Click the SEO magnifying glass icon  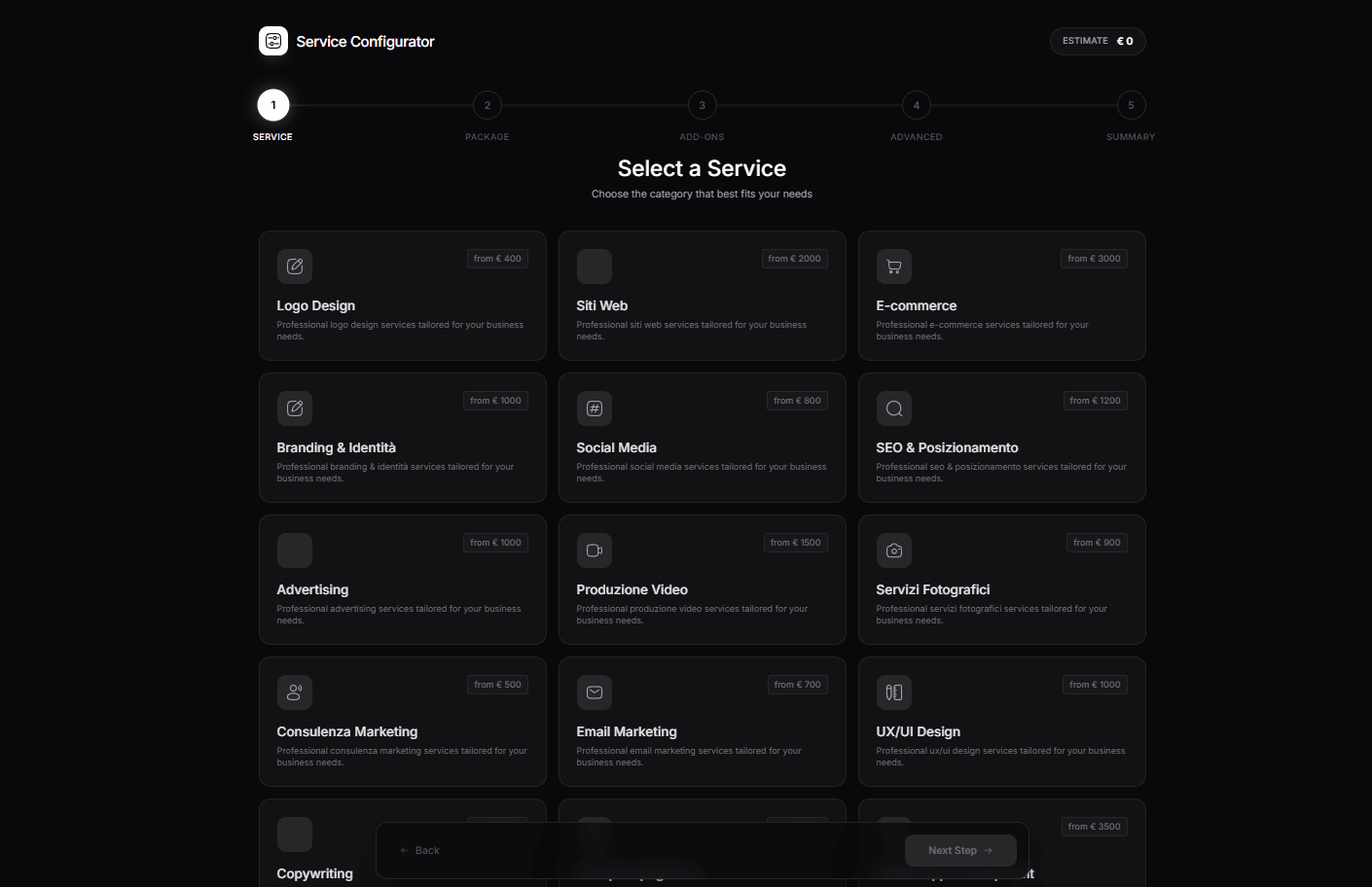(x=894, y=408)
